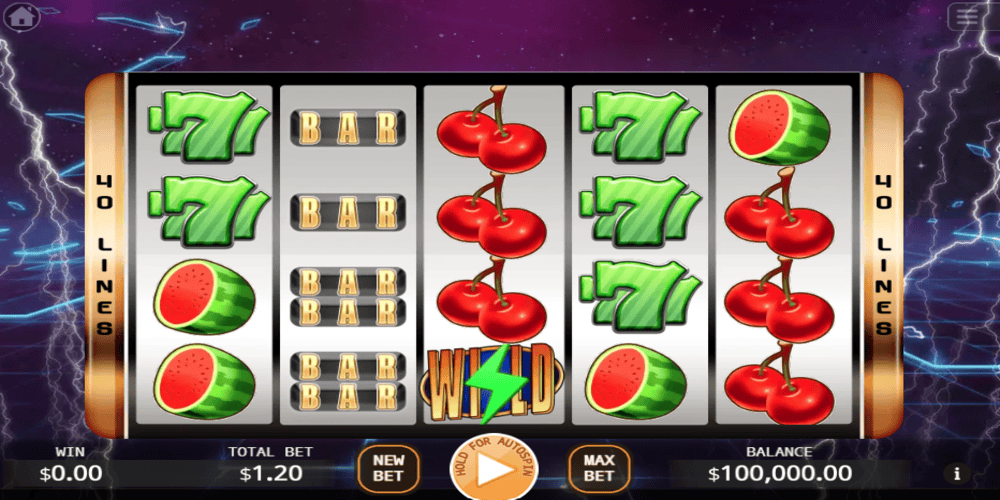Click the left 40 LINES gold panel
The height and width of the screenshot is (500, 1000).
105,255
